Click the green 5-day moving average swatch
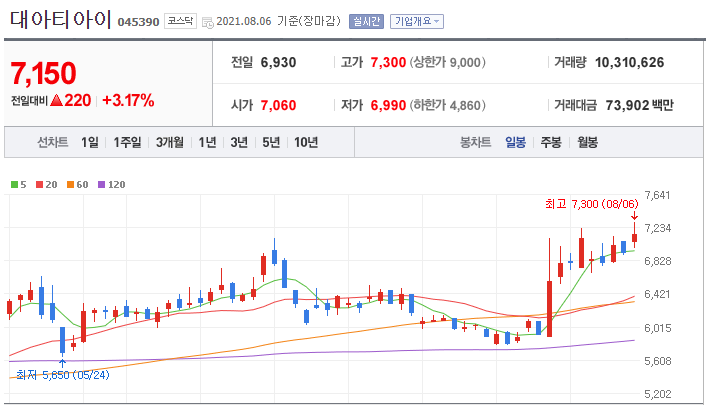The height and width of the screenshot is (405, 706). (14, 184)
